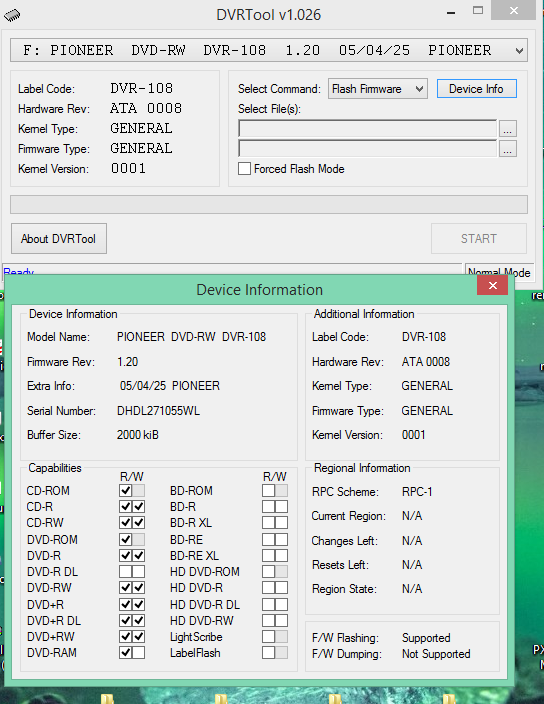Click the Buffer Size value 2000 kiB
Image resolution: width=544 pixels, height=704 pixels.
click(137, 435)
